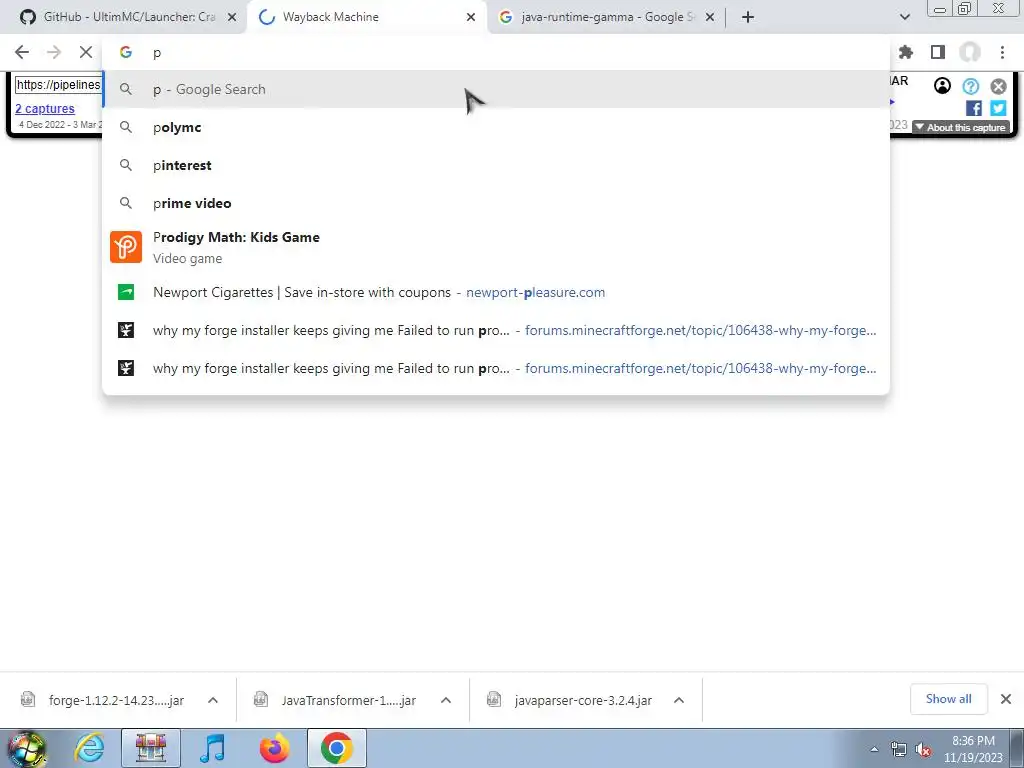Click the Wayback help question icon
The width and height of the screenshot is (1024, 768).
[x=970, y=86]
